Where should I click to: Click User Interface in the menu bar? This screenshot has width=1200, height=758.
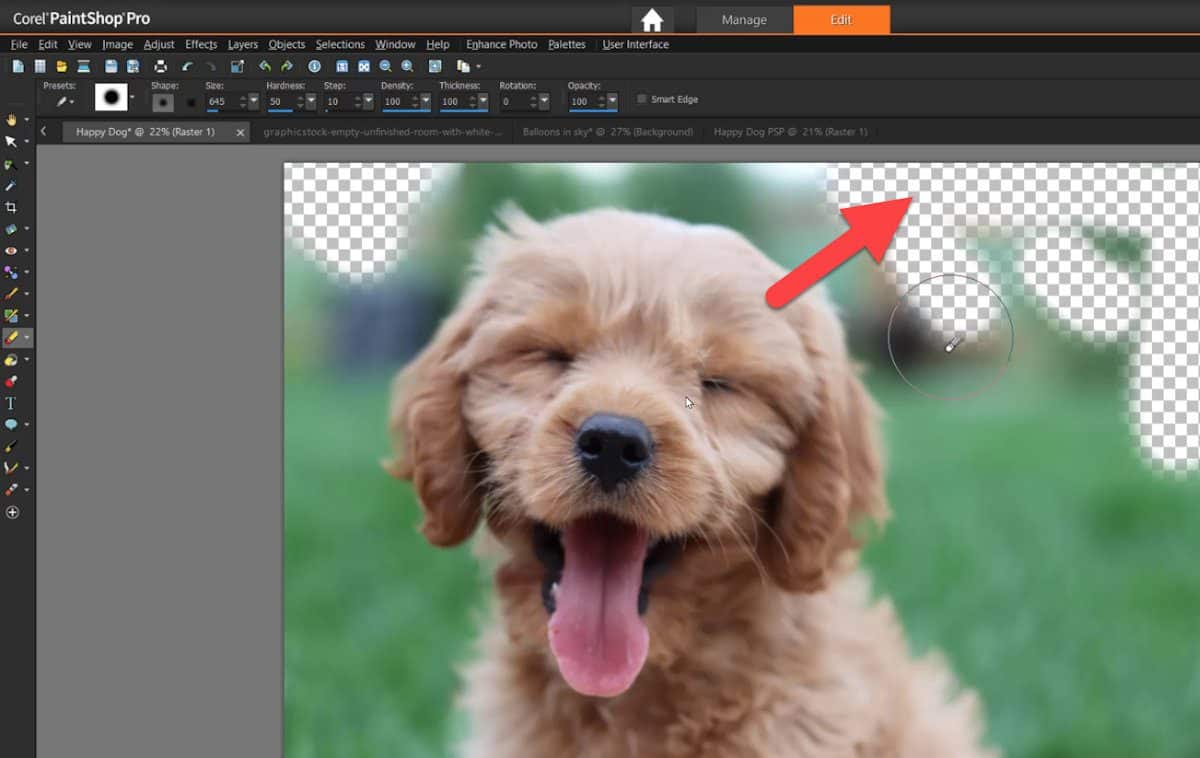coord(635,44)
